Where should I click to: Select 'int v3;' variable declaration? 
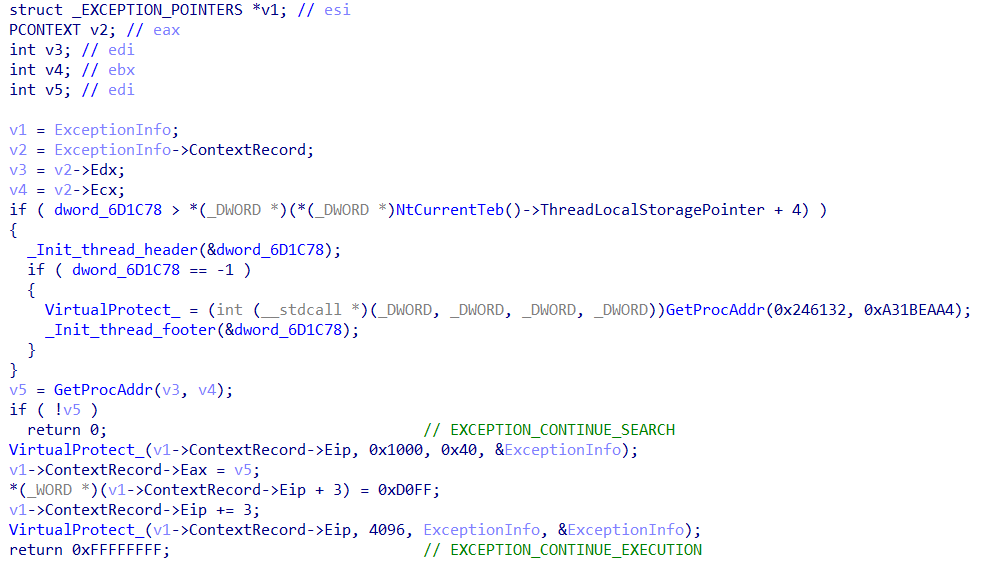[40, 50]
